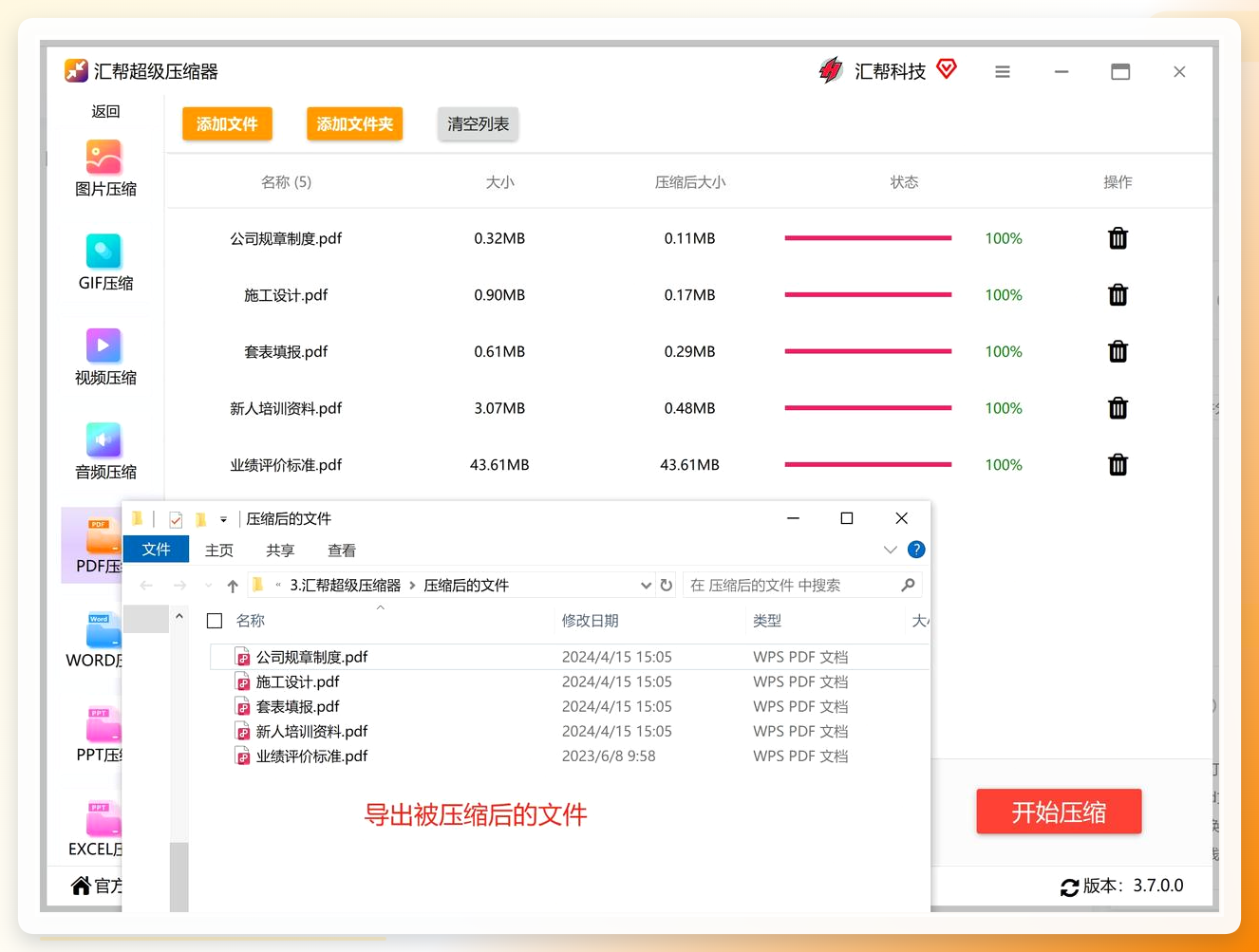
Task: Open the hamburger menu in title bar
Action: tap(1003, 72)
